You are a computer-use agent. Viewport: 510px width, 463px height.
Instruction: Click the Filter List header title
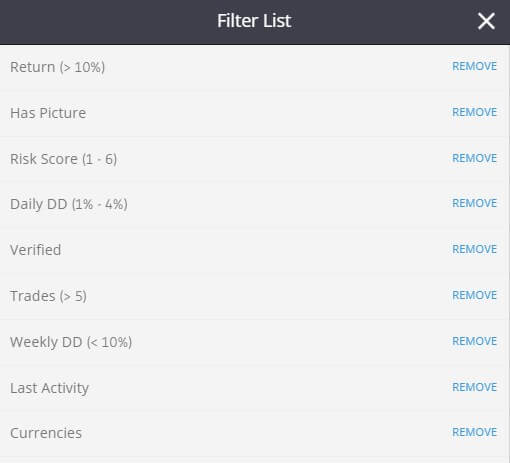(x=254, y=21)
